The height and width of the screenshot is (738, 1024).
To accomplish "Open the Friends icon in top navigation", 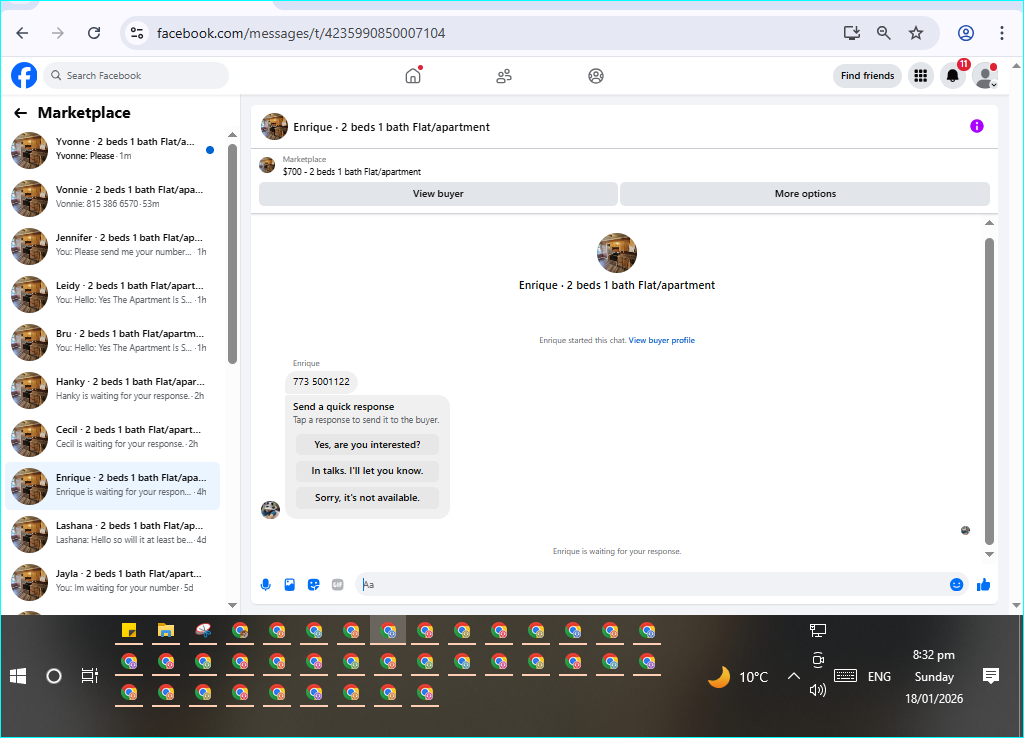I will 504,76.
